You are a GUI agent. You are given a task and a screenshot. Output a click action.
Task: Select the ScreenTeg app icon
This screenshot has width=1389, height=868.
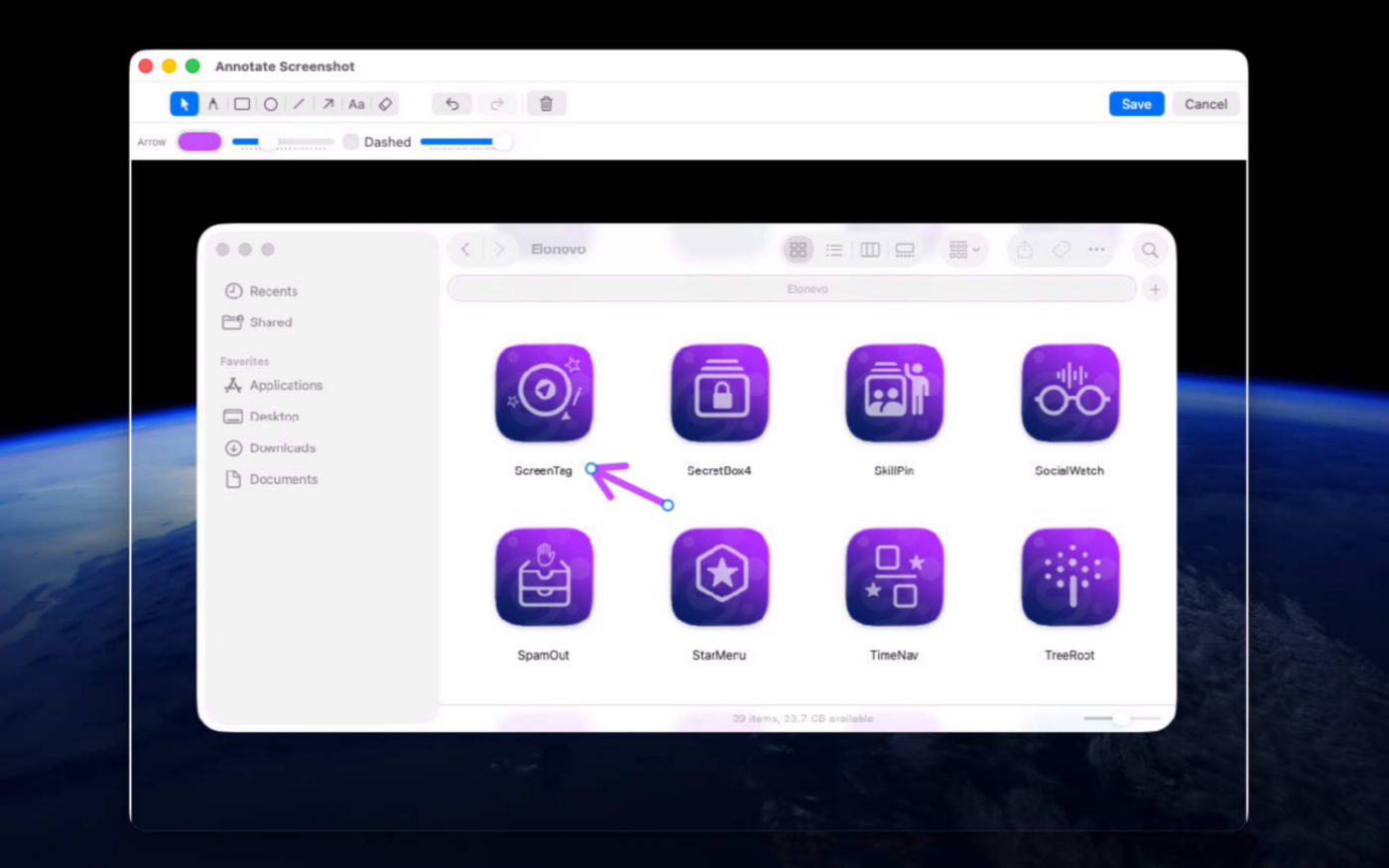pos(544,393)
